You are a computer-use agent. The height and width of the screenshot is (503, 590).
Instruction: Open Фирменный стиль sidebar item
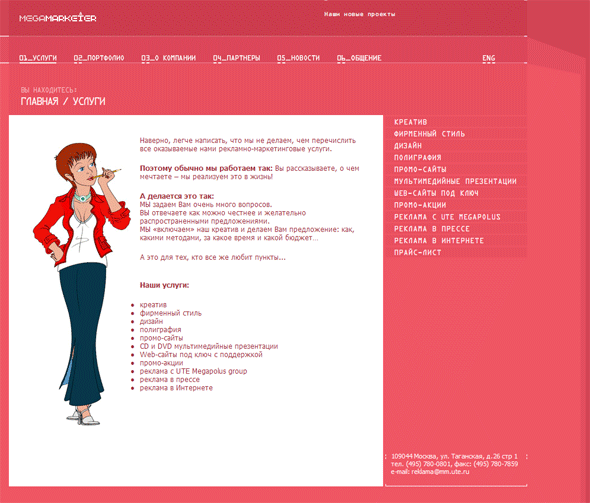coord(429,134)
